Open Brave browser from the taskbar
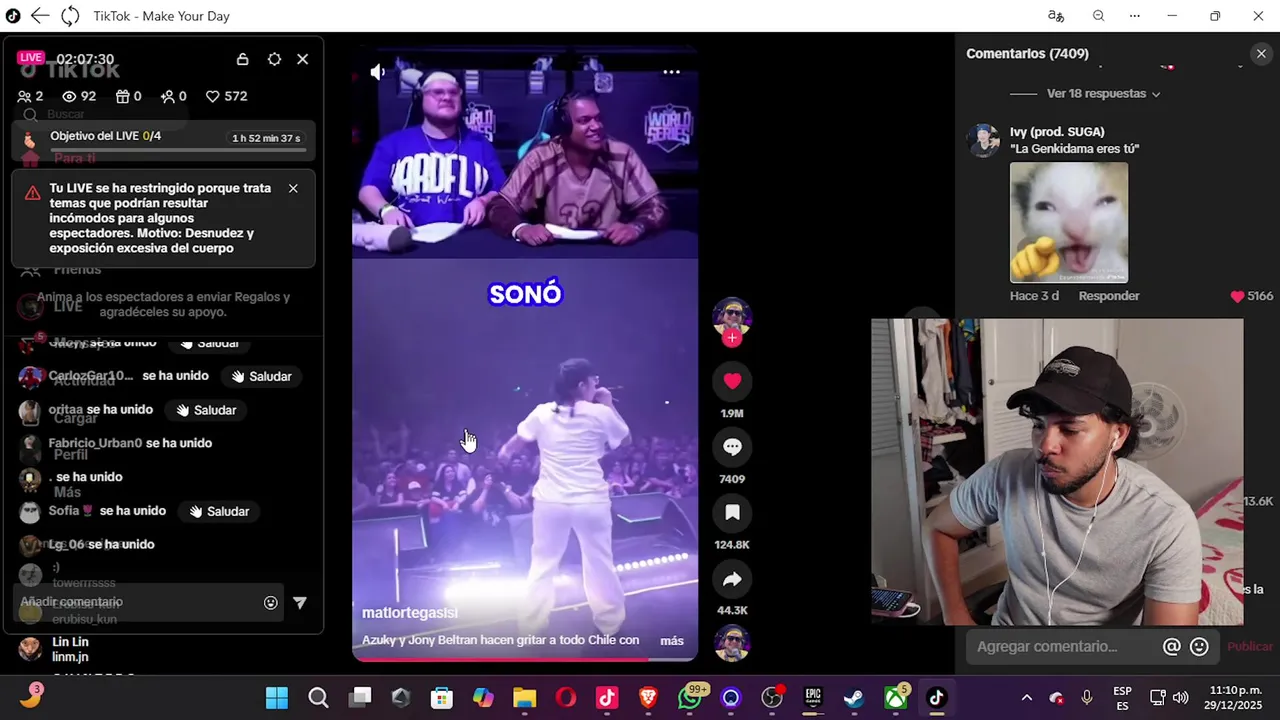 tap(648, 698)
